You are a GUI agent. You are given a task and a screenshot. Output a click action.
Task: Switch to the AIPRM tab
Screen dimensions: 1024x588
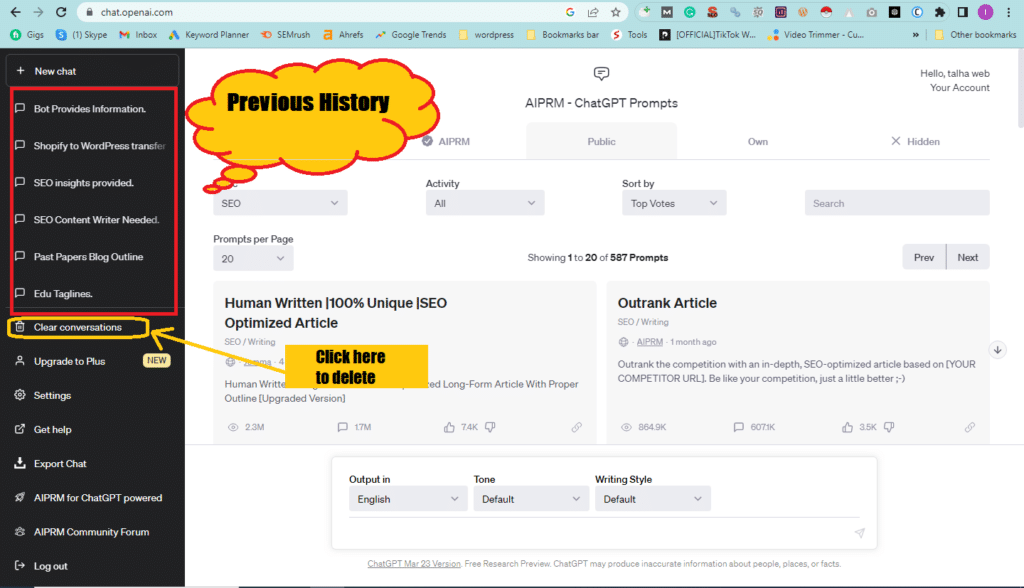coord(446,141)
